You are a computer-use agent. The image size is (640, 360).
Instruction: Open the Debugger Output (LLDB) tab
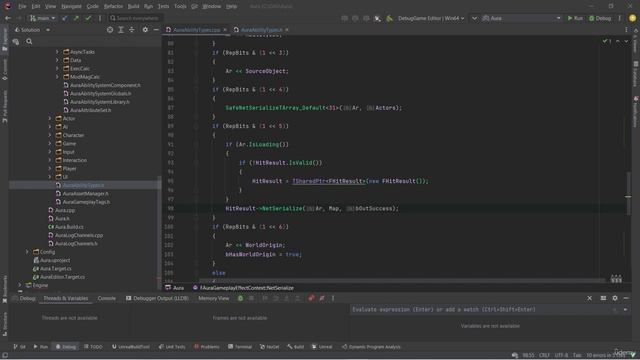pyautogui.click(x=157, y=298)
